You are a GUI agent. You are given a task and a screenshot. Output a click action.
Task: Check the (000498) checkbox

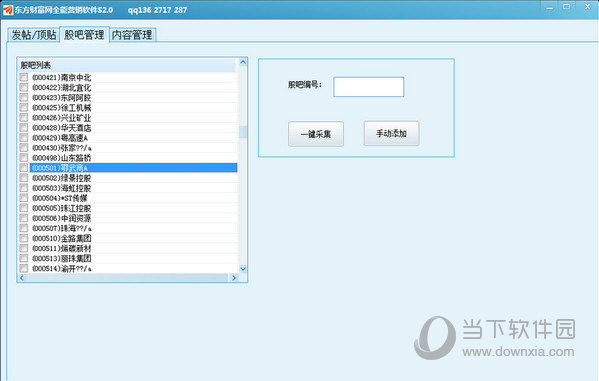tap(24, 157)
